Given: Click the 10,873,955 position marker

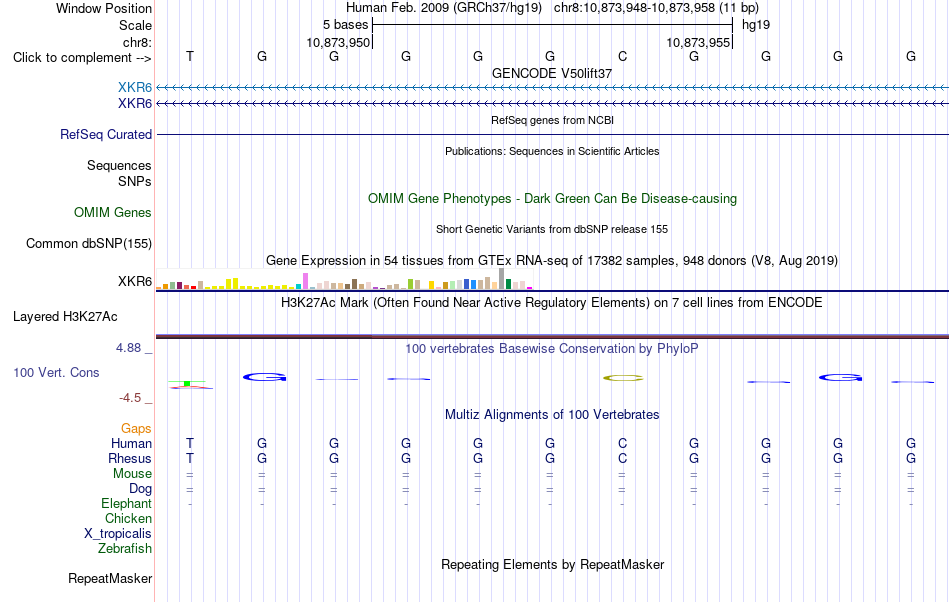Looking at the screenshot, I should pos(698,42).
